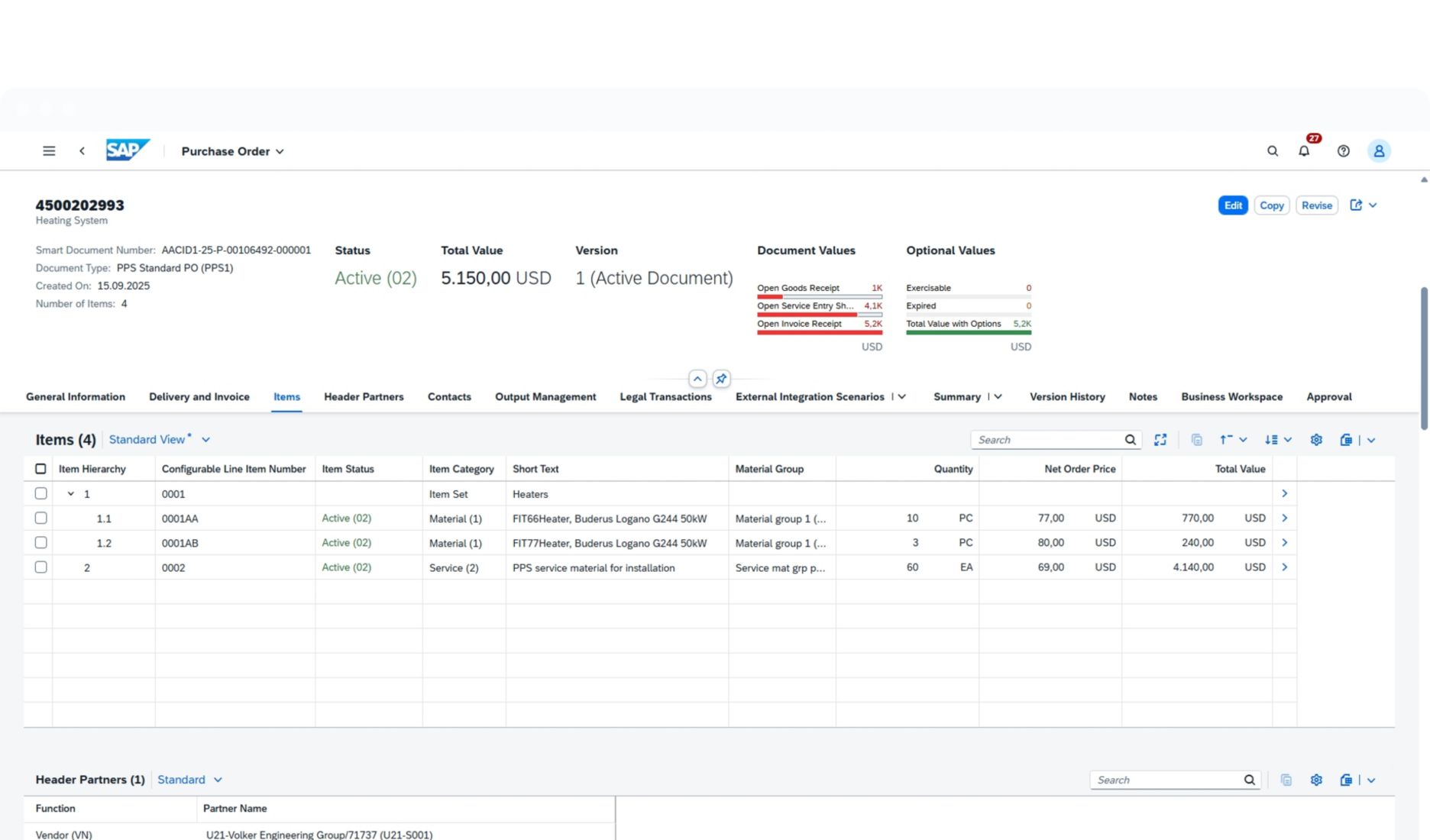Switch to the Delivery and Invoice tab
Image resolution: width=1430 pixels, height=840 pixels.
(199, 396)
